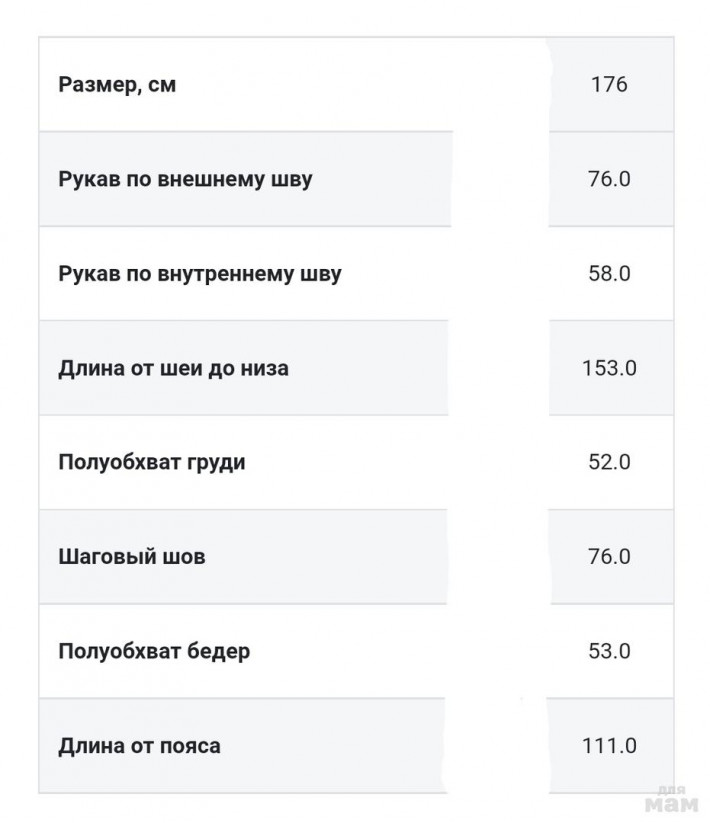Select the 76.0 value in 'Шаговый шов' row
The height and width of the screenshot is (823, 710).
(609, 557)
